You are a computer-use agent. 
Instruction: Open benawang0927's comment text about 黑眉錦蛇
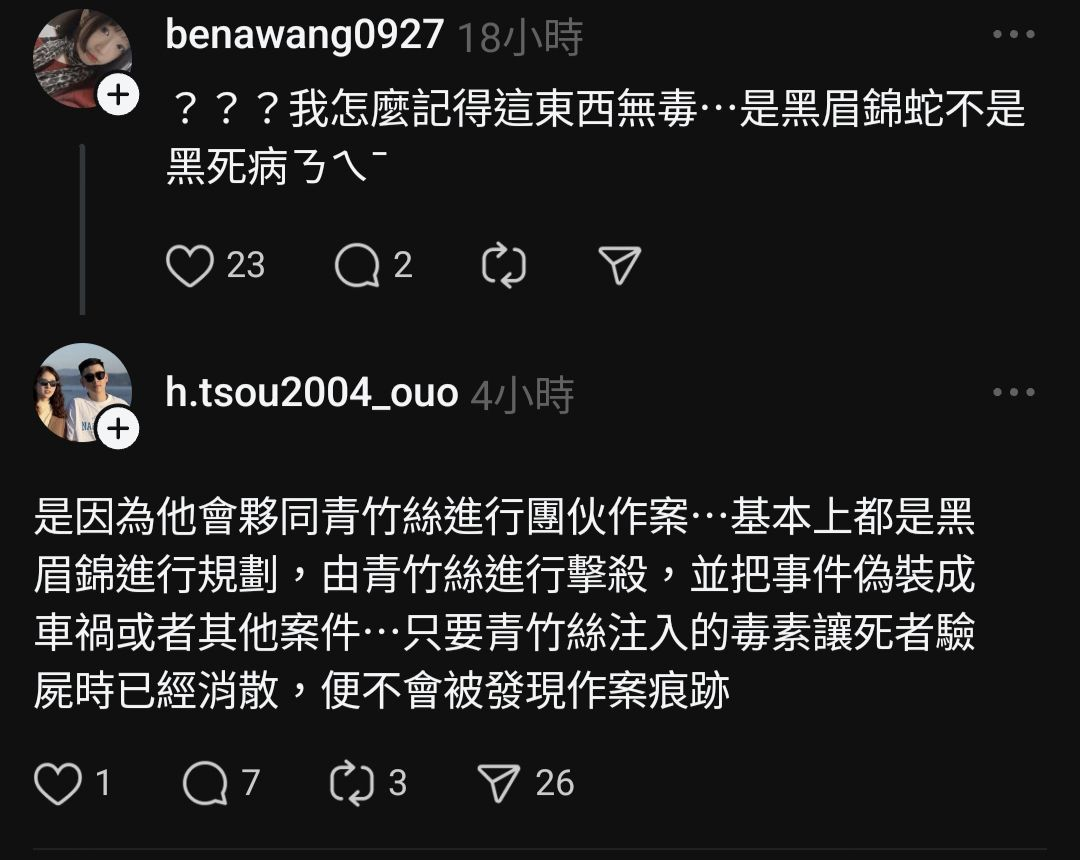point(596,138)
